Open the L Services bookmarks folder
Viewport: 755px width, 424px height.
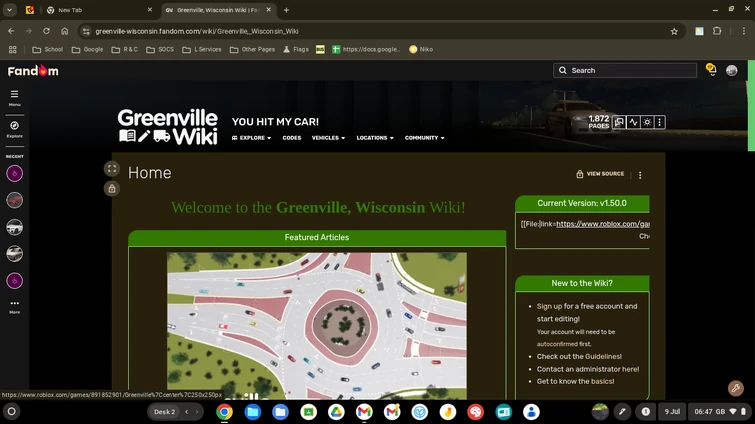click(202, 49)
